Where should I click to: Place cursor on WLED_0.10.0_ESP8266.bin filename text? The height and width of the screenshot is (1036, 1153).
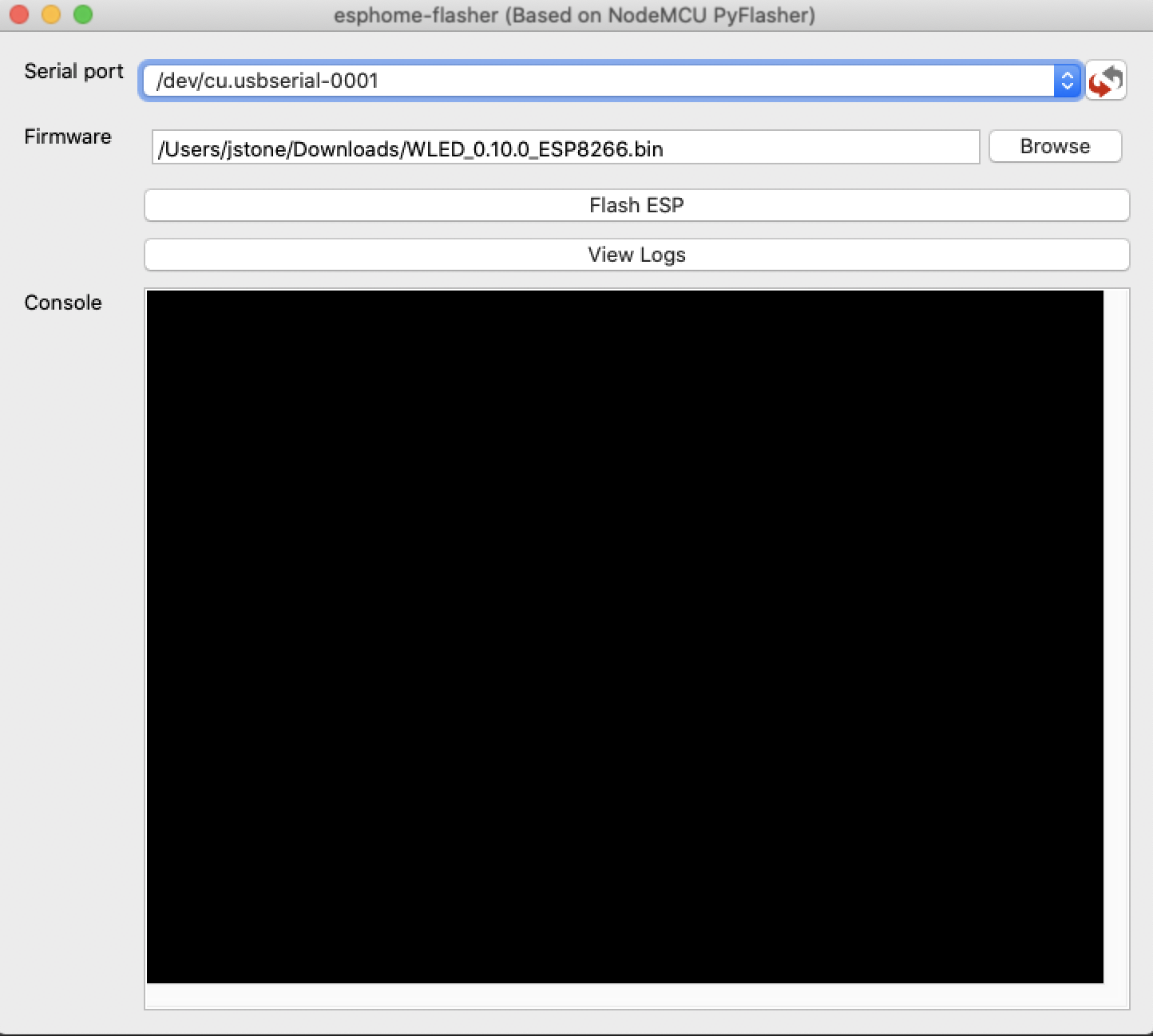535,149
